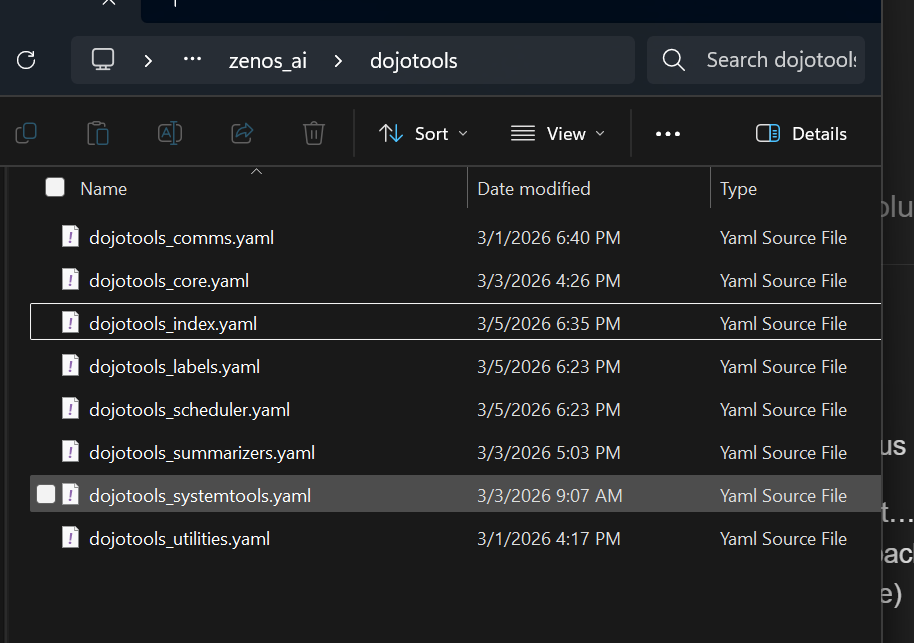The height and width of the screenshot is (643, 914).
Task: Open the Sort dropdown menu
Action: tap(423, 134)
